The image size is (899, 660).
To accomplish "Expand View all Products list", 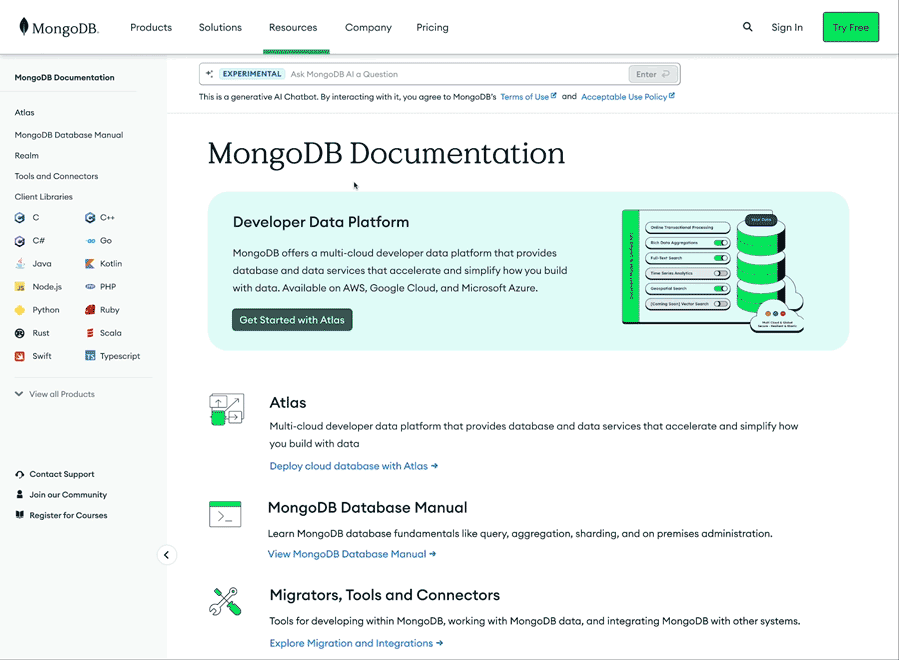I will pos(54,394).
